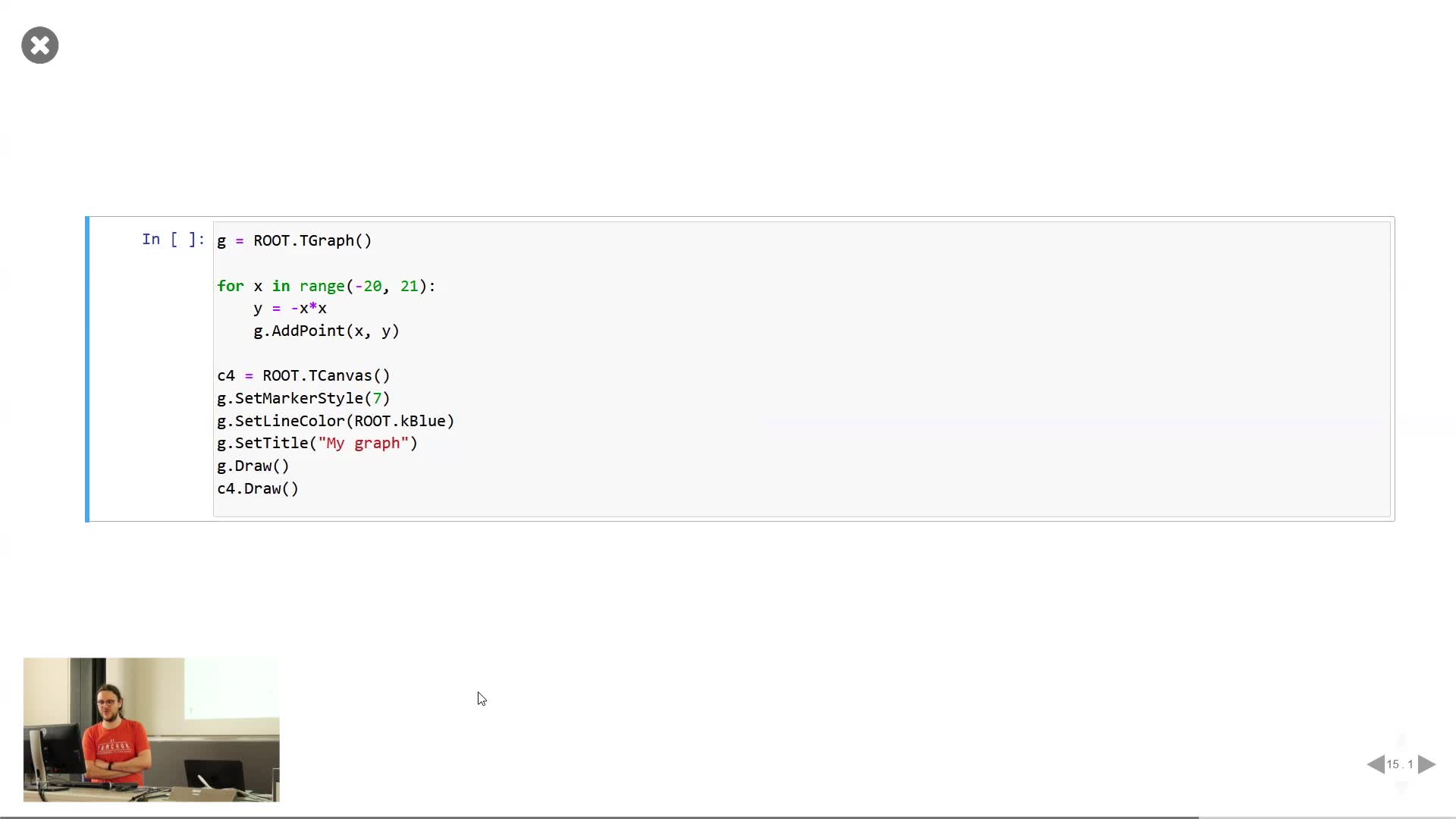Go to the previous slide arrow
1456x819 pixels.
point(1375,764)
